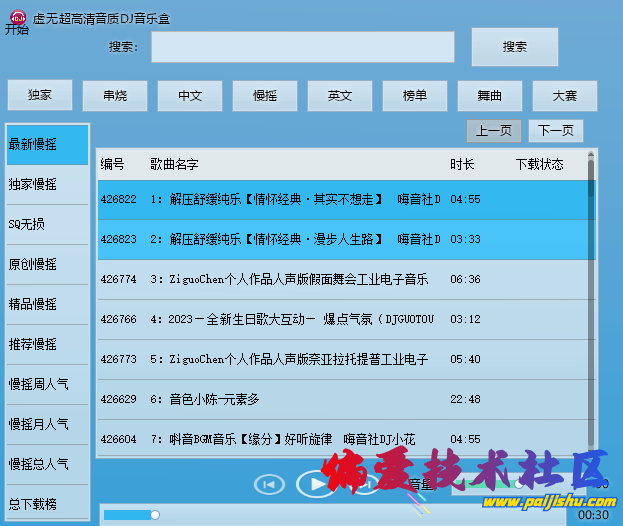
Task: Click into the search input field
Action: pos(302,47)
